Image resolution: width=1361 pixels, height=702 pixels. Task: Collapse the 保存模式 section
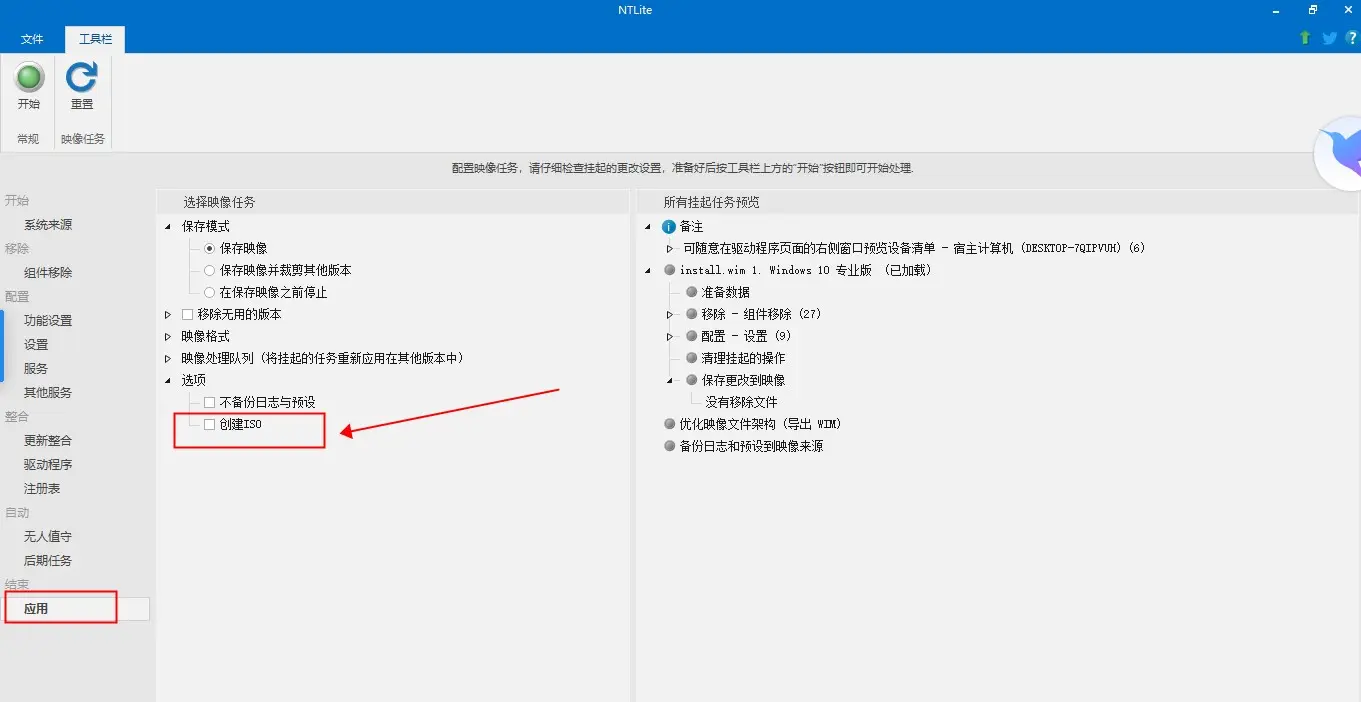(168, 227)
